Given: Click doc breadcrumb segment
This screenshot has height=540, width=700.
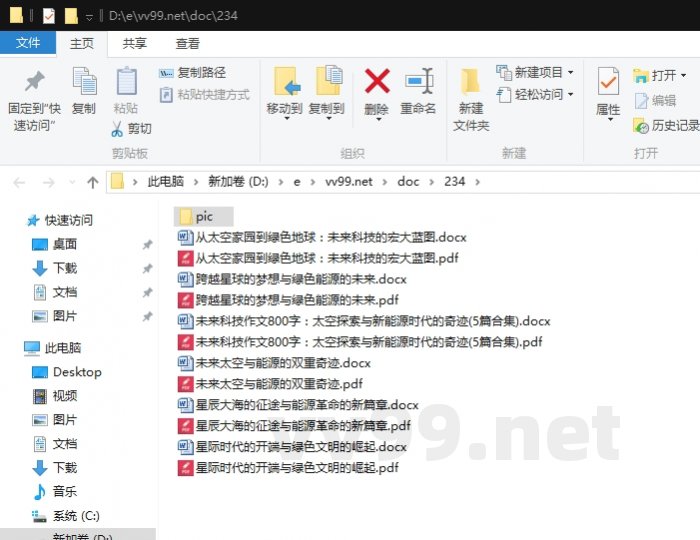Looking at the screenshot, I should click(x=408, y=182).
